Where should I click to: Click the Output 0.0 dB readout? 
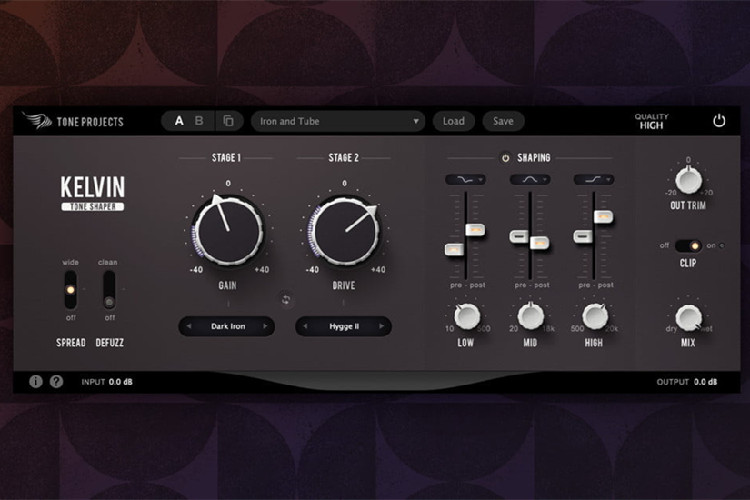coord(687,382)
